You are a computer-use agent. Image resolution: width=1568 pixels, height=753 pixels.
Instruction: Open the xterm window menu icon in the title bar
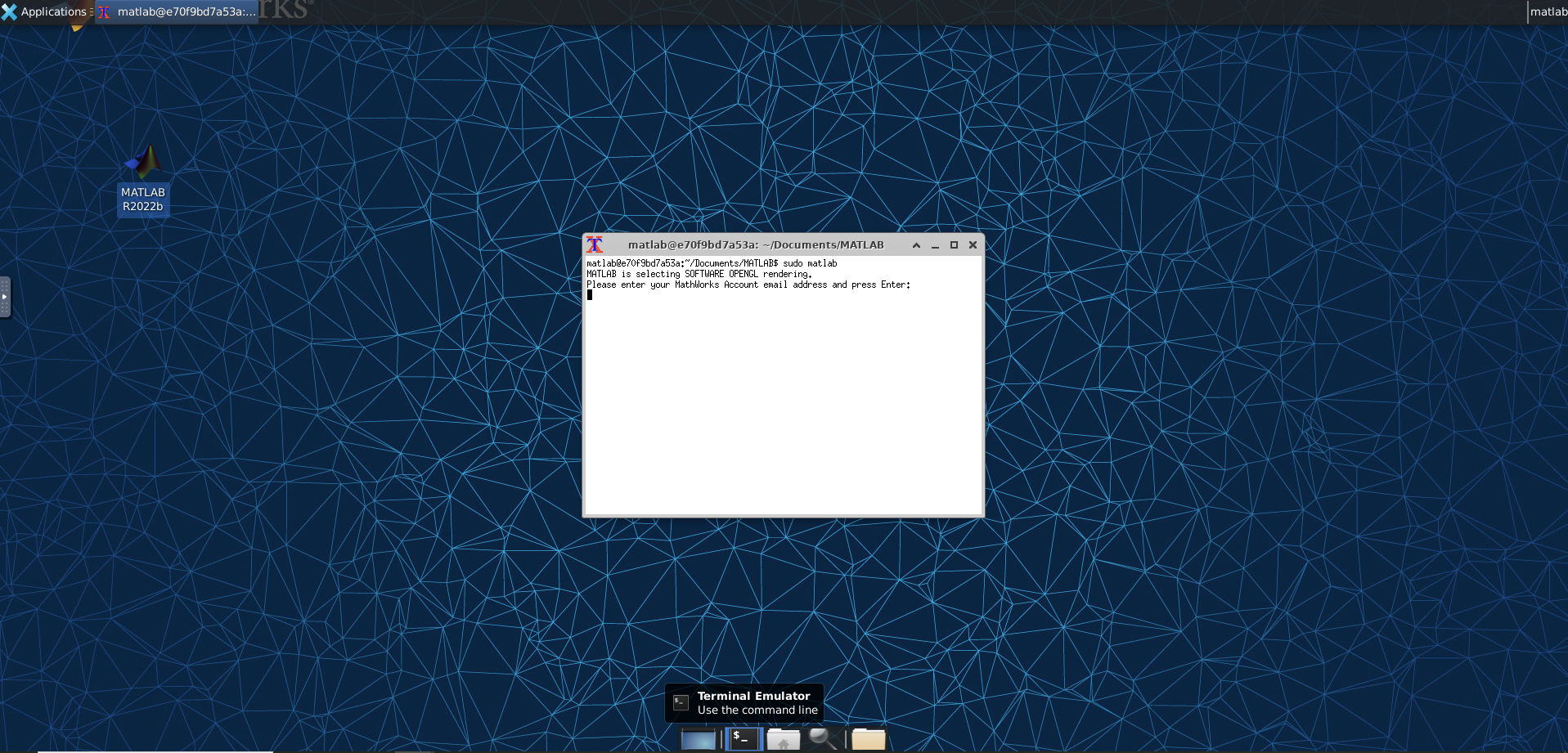pos(595,244)
